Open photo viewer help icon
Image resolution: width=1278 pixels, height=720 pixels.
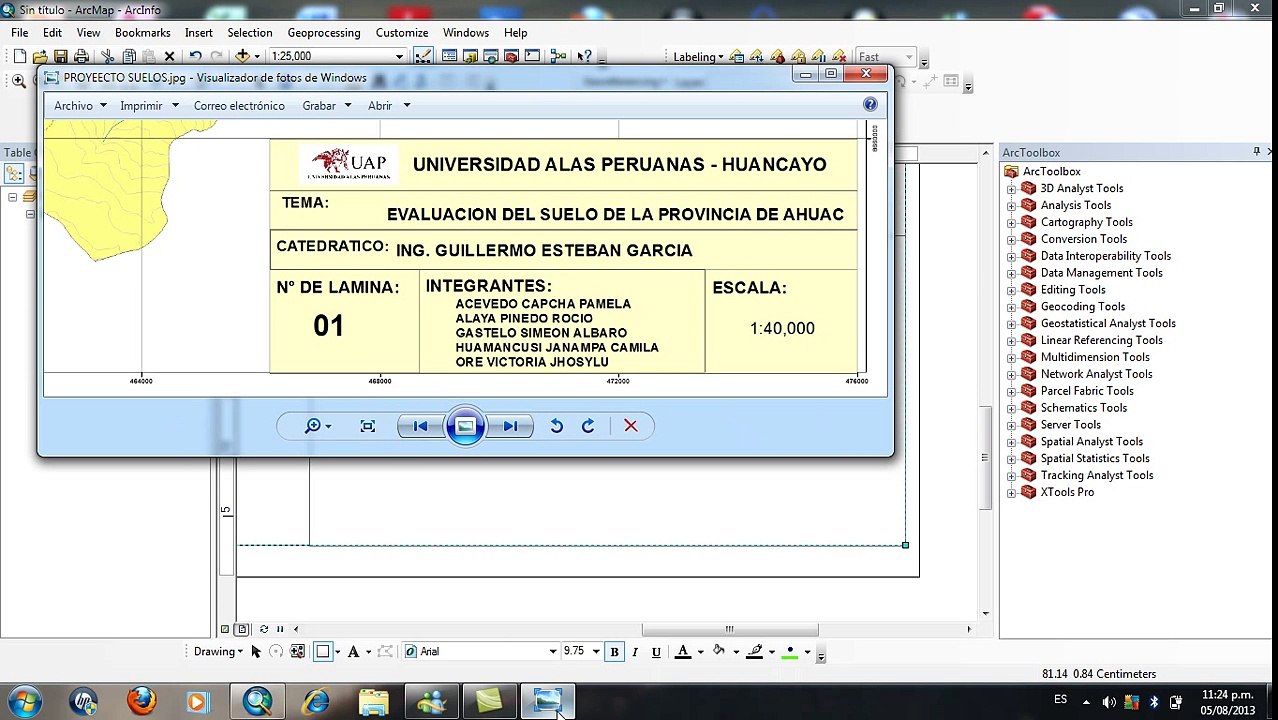pos(870,104)
